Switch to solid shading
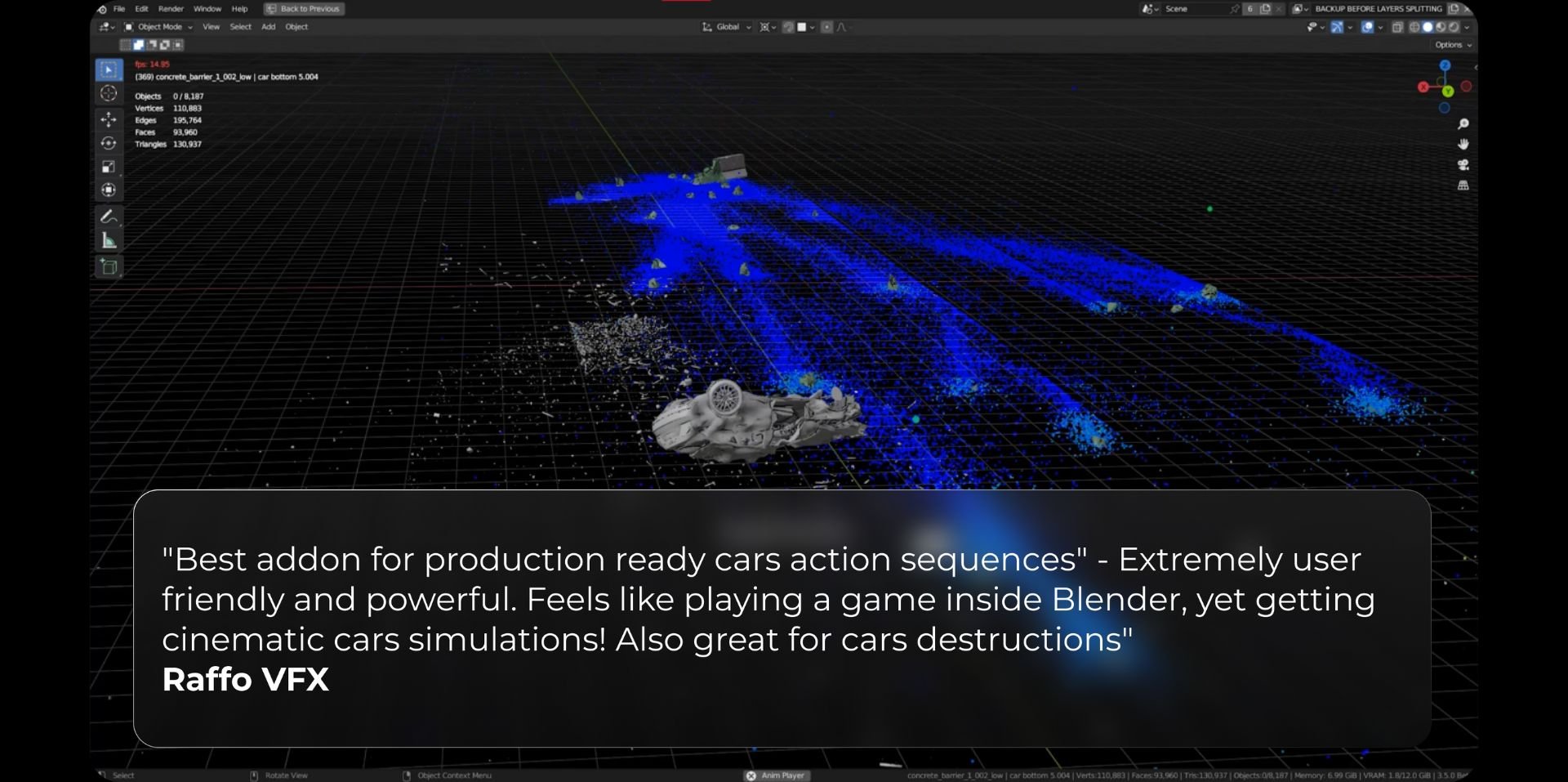This screenshot has height=782, width=1568. pos(1428,27)
